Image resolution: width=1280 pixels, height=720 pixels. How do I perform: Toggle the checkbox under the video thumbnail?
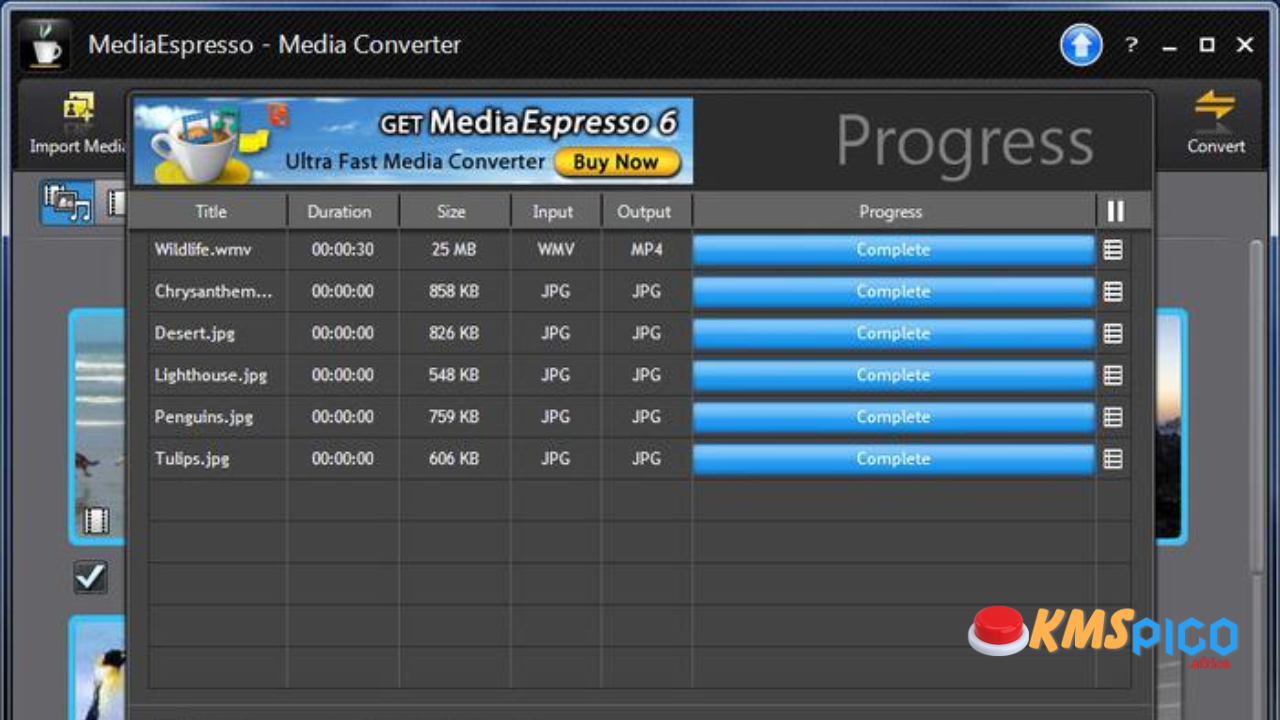pyautogui.click(x=90, y=577)
